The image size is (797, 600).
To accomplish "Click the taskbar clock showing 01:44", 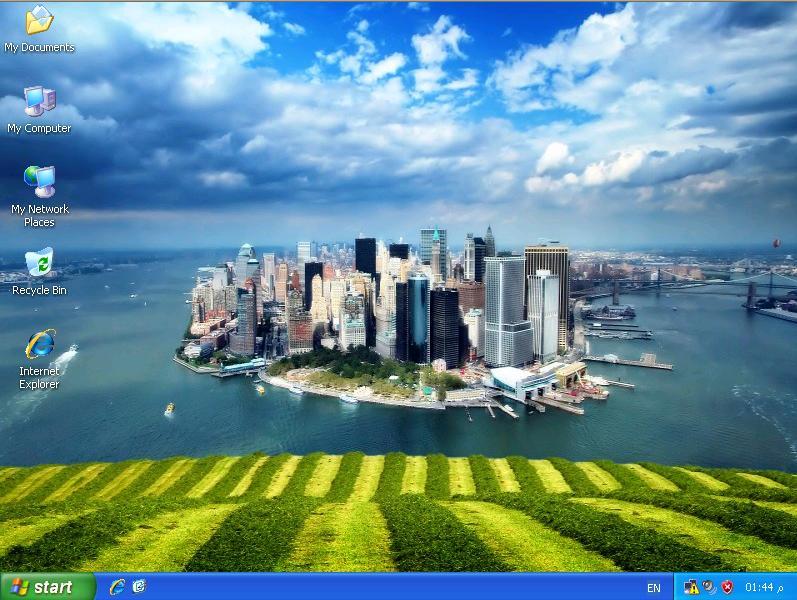I will [763, 587].
